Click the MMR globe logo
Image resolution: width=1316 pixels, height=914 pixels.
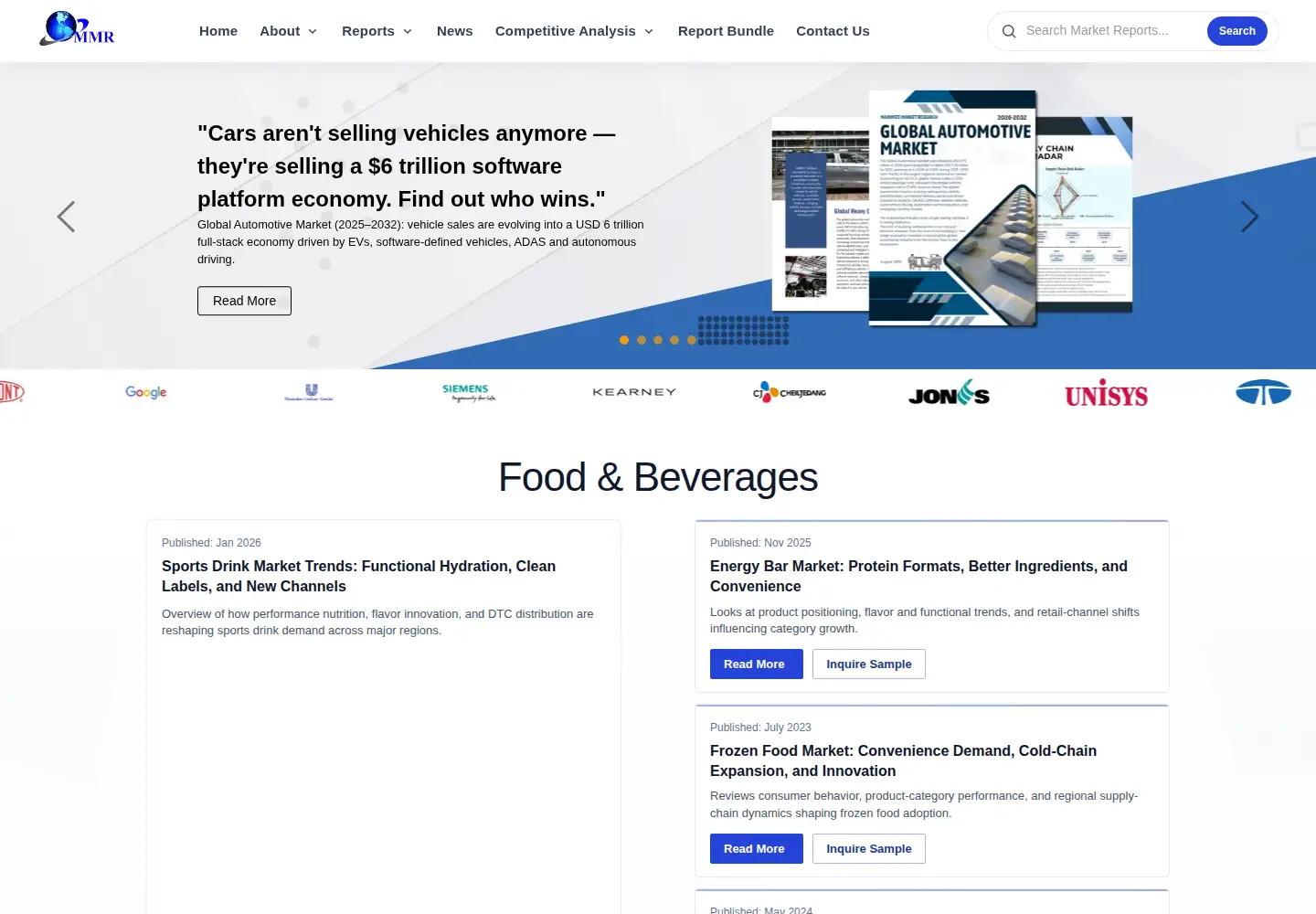click(x=77, y=29)
